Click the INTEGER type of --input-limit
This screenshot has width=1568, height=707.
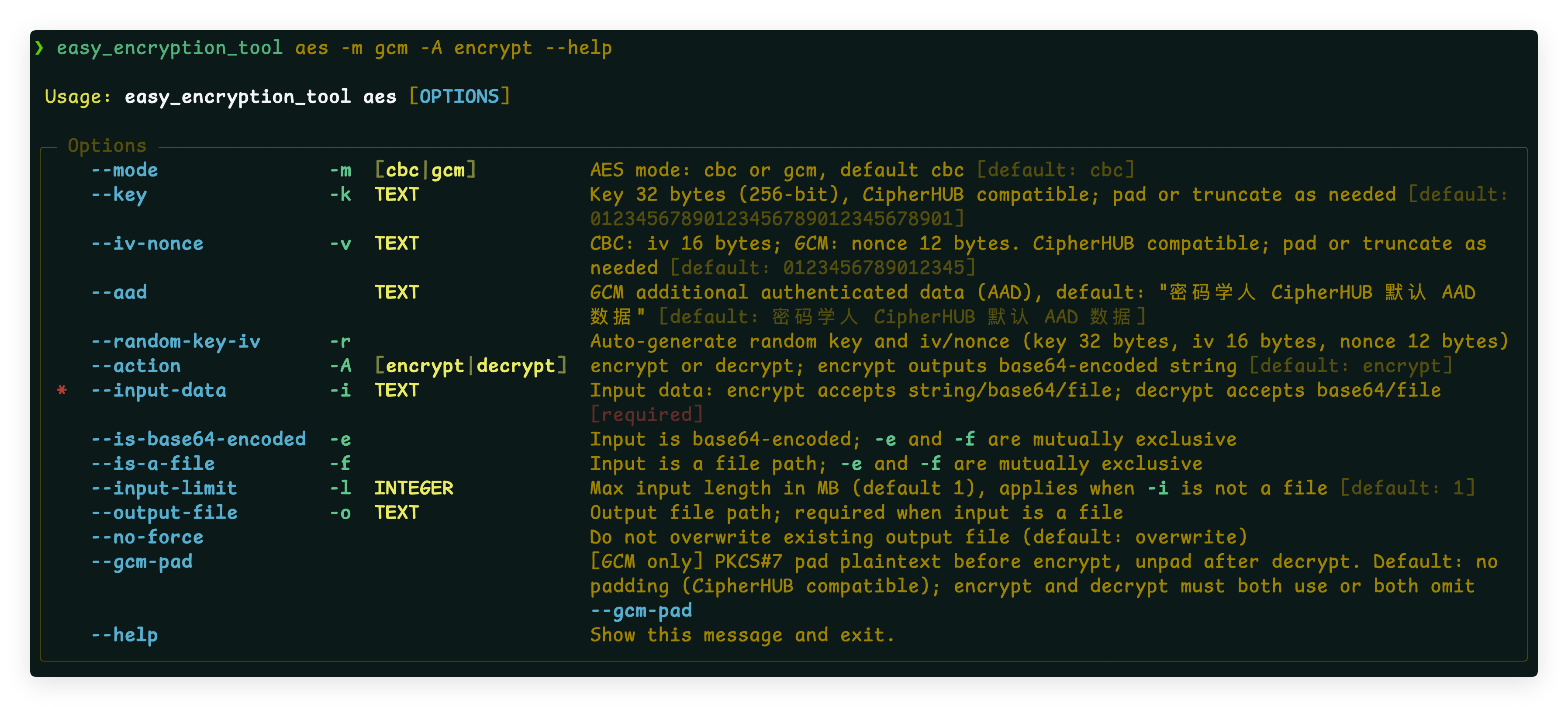click(413, 488)
